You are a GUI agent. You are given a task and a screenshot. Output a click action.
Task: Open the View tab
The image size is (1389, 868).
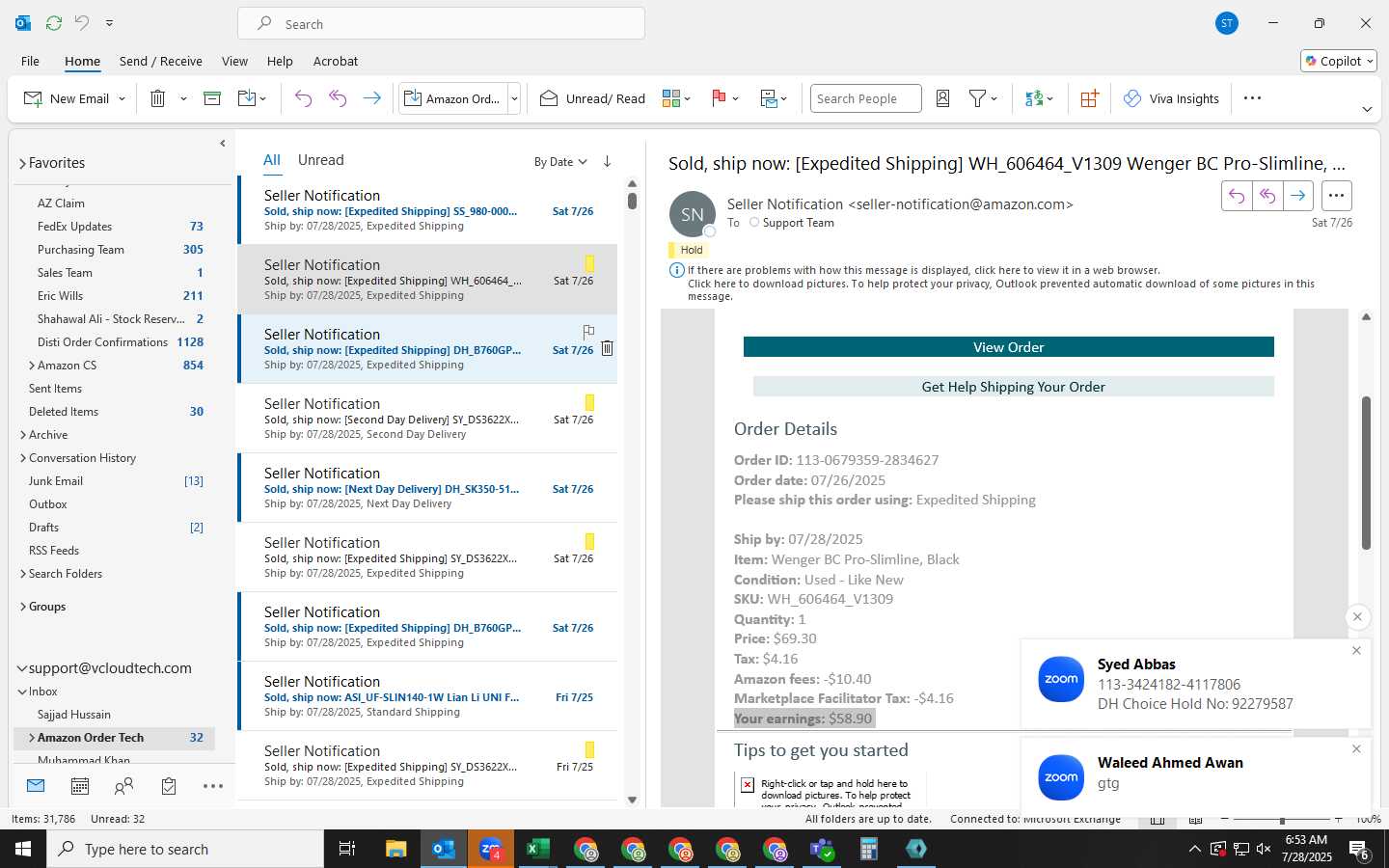coord(234,61)
